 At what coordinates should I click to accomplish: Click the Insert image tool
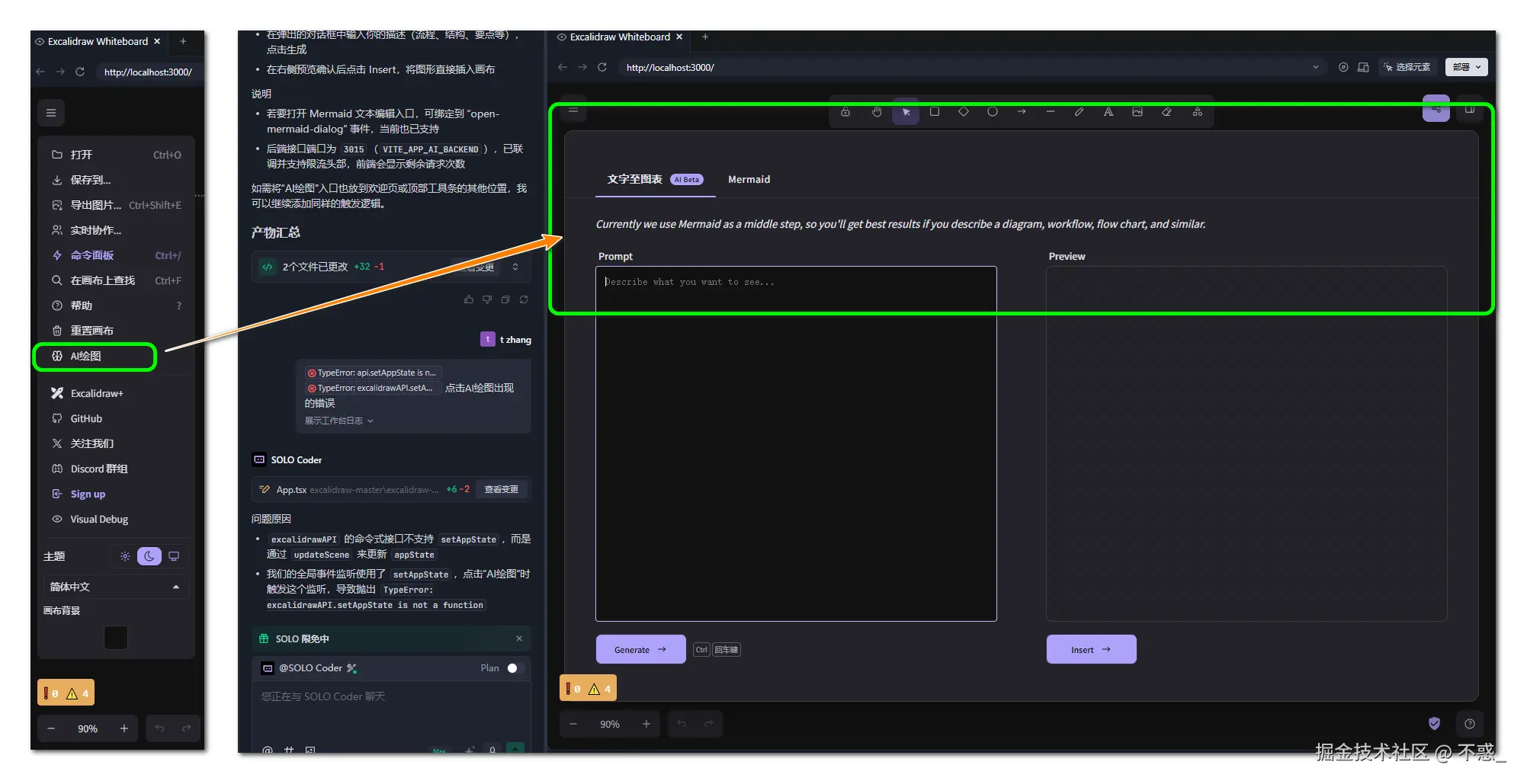[1137, 112]
